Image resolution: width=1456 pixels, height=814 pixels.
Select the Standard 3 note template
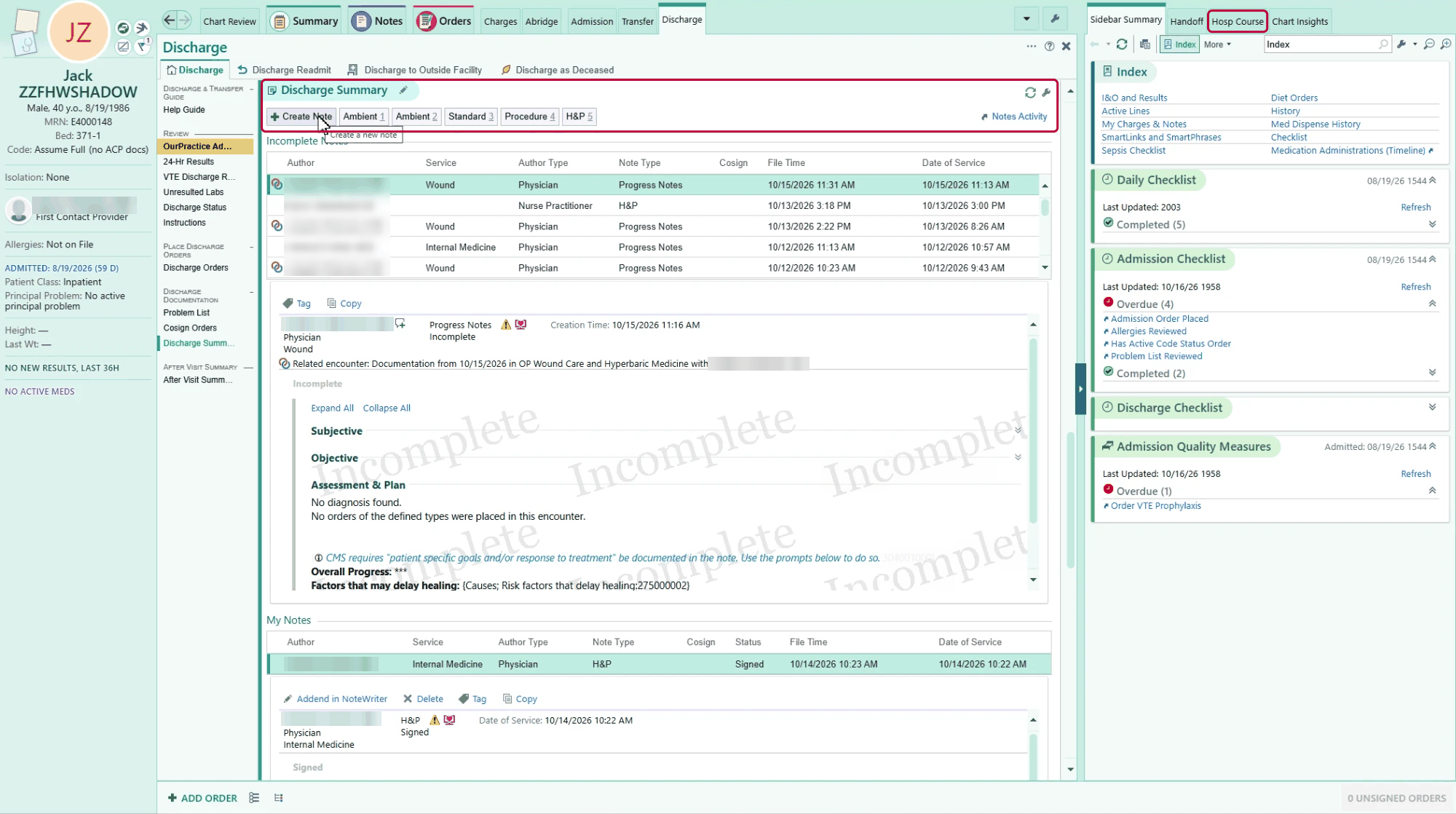471,116
